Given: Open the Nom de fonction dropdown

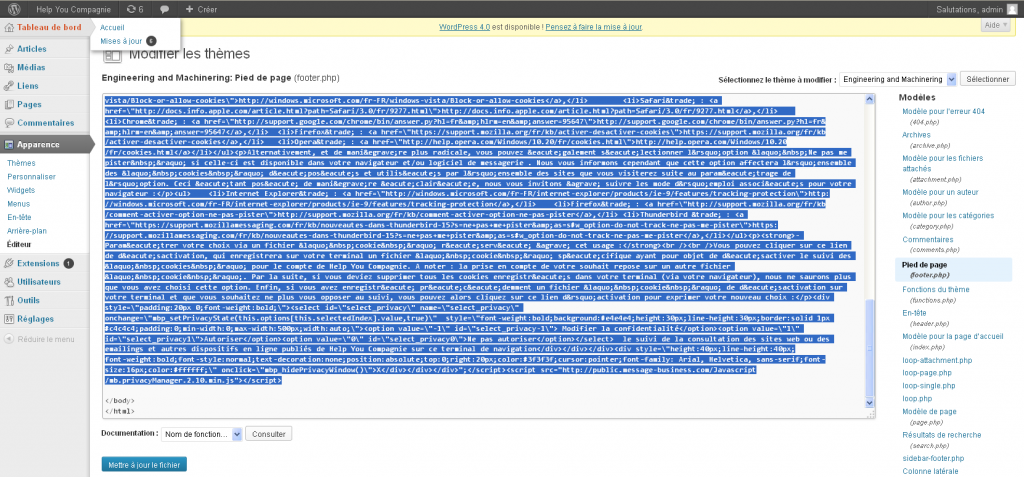Looking at the screenshot, I should point(201,434).
